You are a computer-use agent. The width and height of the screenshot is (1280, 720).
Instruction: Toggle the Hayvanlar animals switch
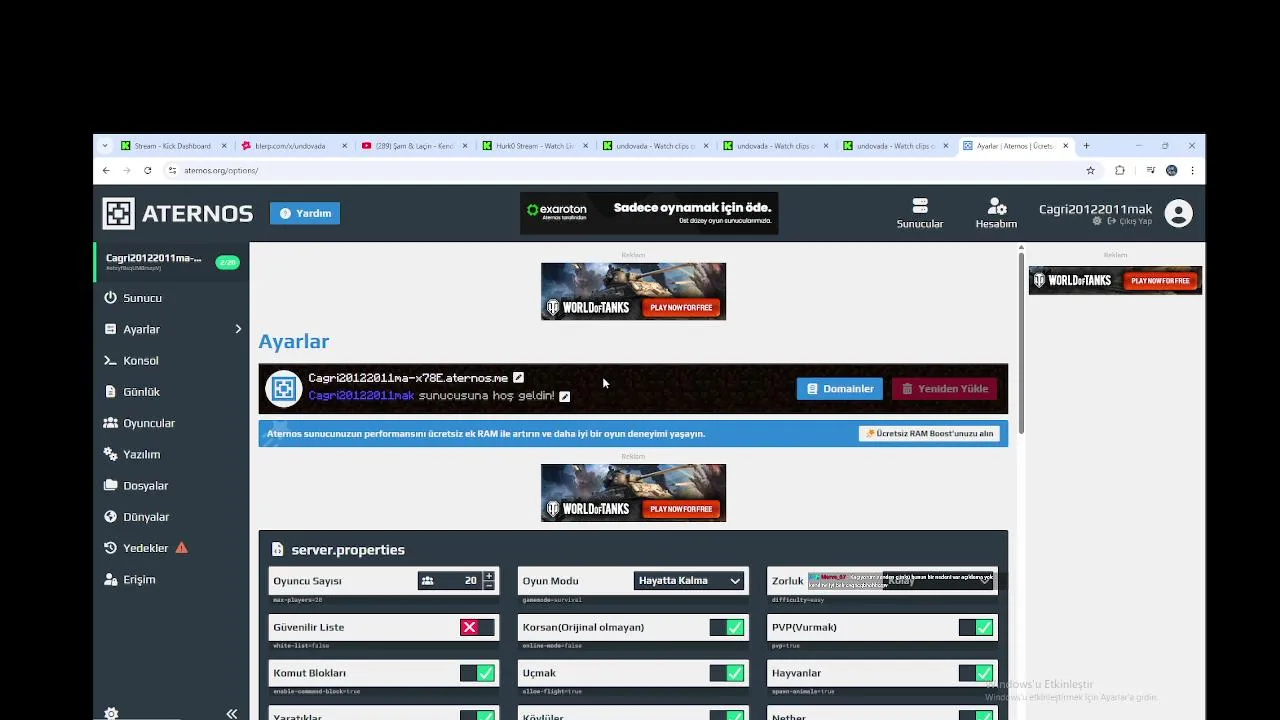pos(976,673)
